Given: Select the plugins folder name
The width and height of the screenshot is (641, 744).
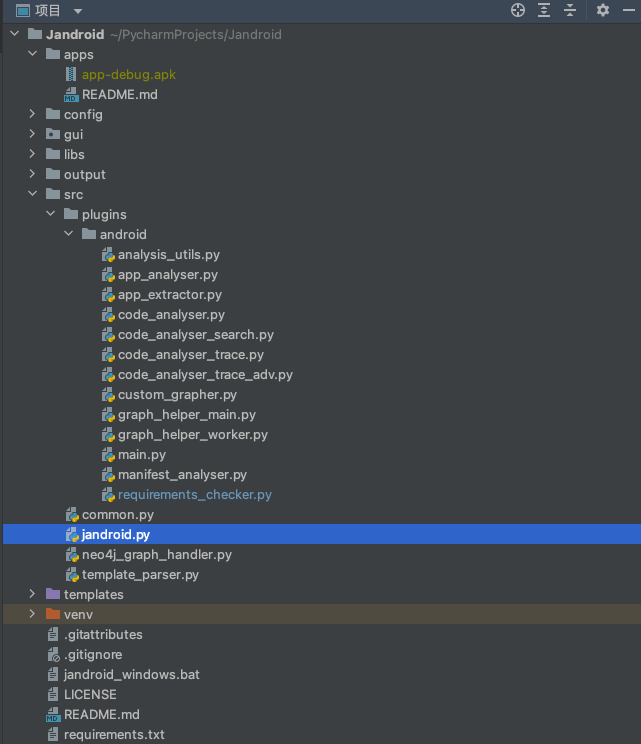Looking at the screenshot, I should click(104, 214).
